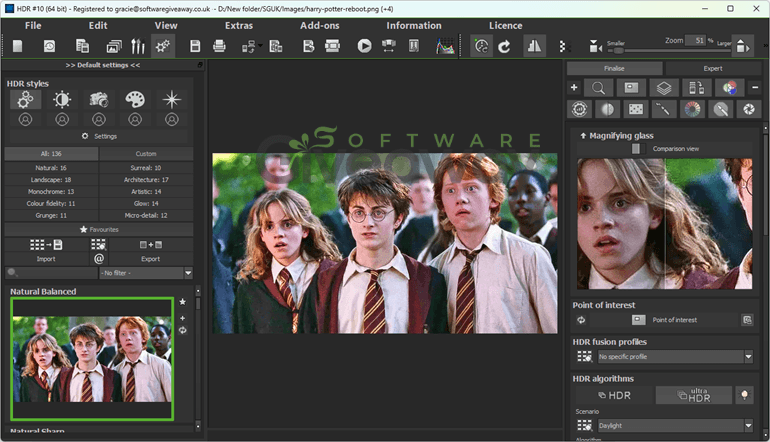Open the No filter dropdown arrow
The height and width of the screenshot is (442, 770).
pyautogui.click(x=188, y=273)
